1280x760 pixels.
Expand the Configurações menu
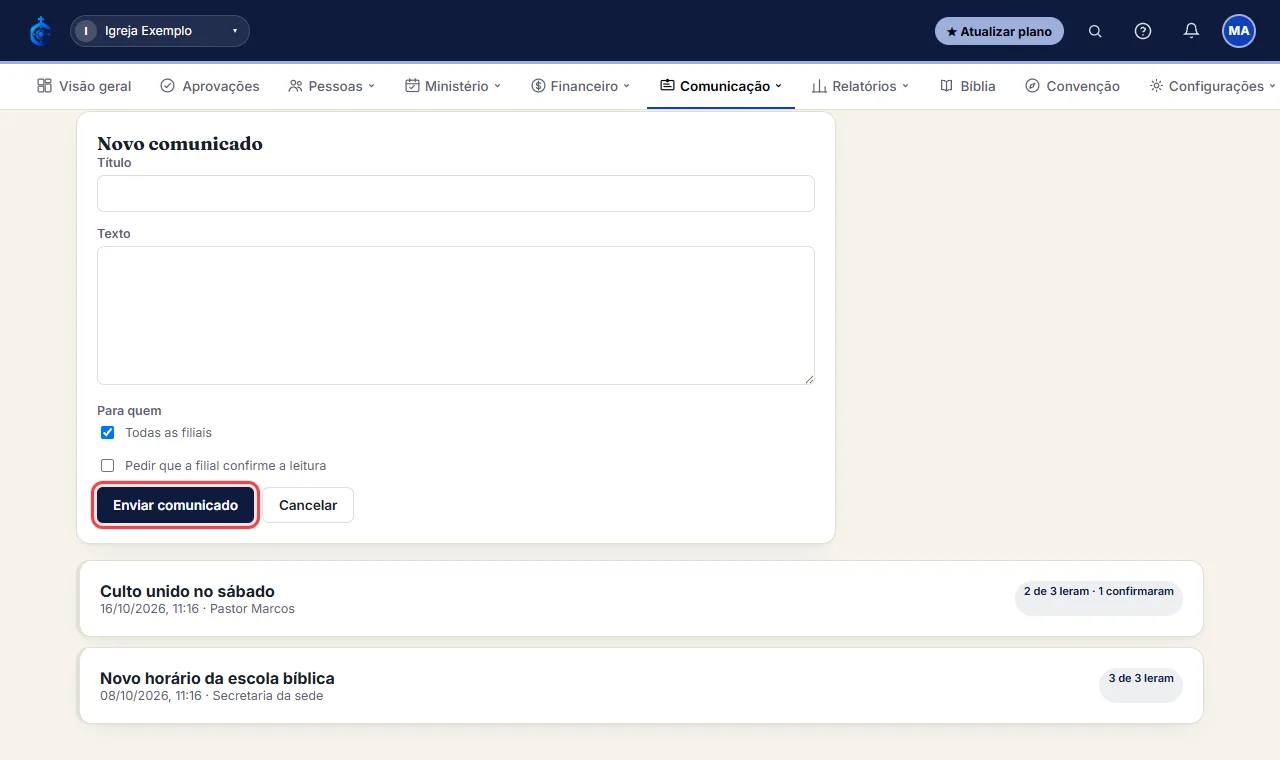(1213, 86)
